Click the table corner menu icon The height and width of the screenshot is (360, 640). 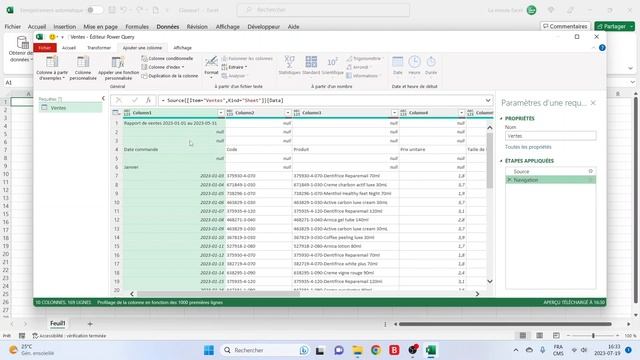tap(116, 113)
